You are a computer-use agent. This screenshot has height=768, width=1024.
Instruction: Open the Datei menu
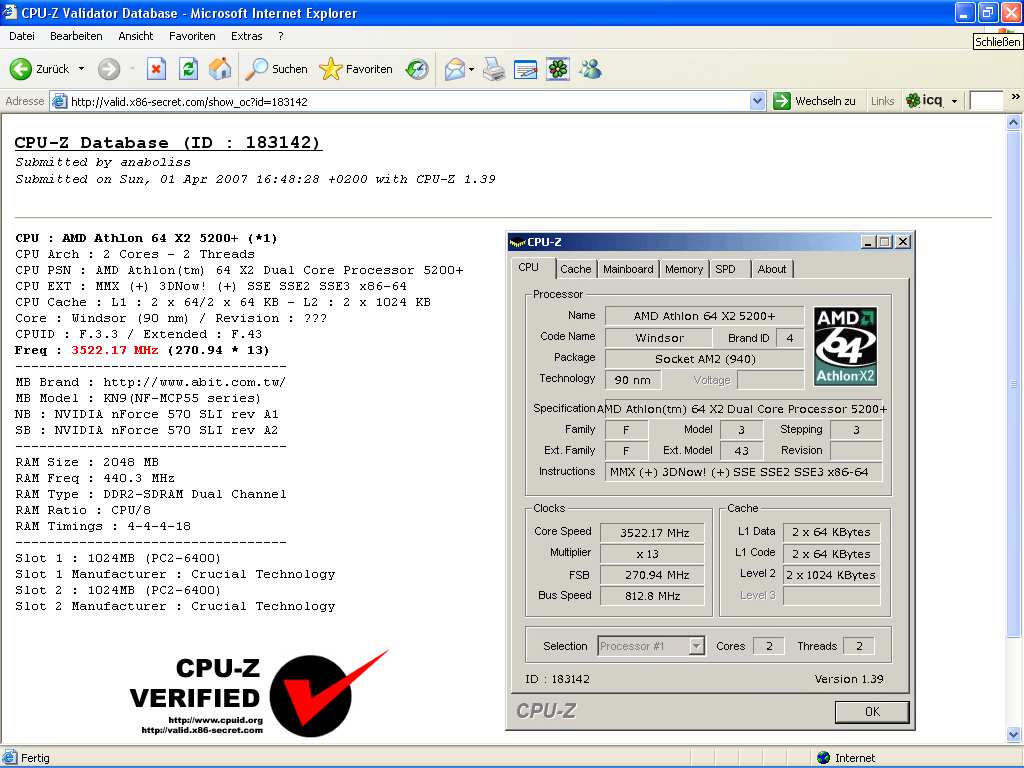coord(22,36)
